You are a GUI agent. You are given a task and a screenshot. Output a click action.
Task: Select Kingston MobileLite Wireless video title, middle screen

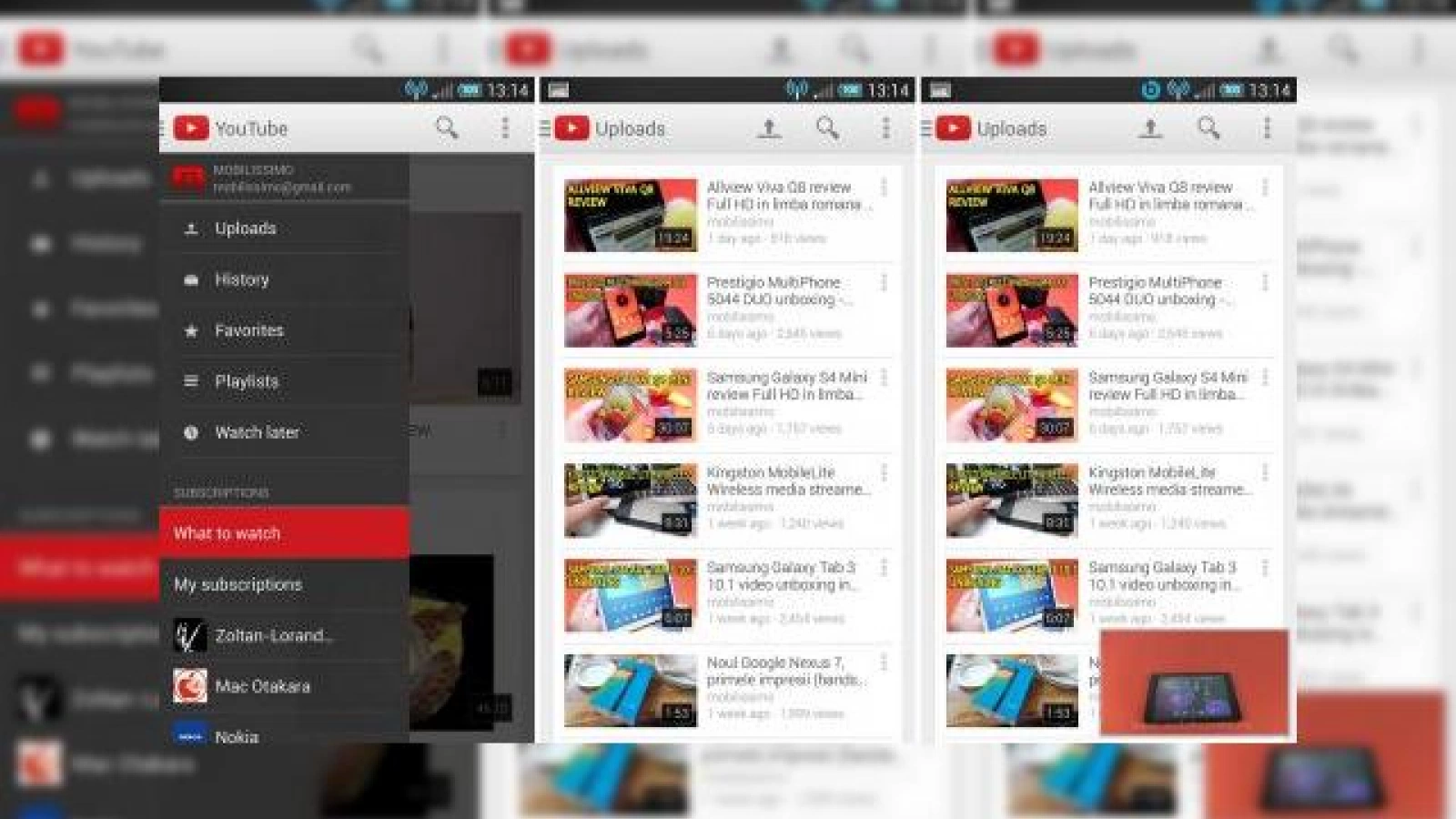click(x=788, y=480)
